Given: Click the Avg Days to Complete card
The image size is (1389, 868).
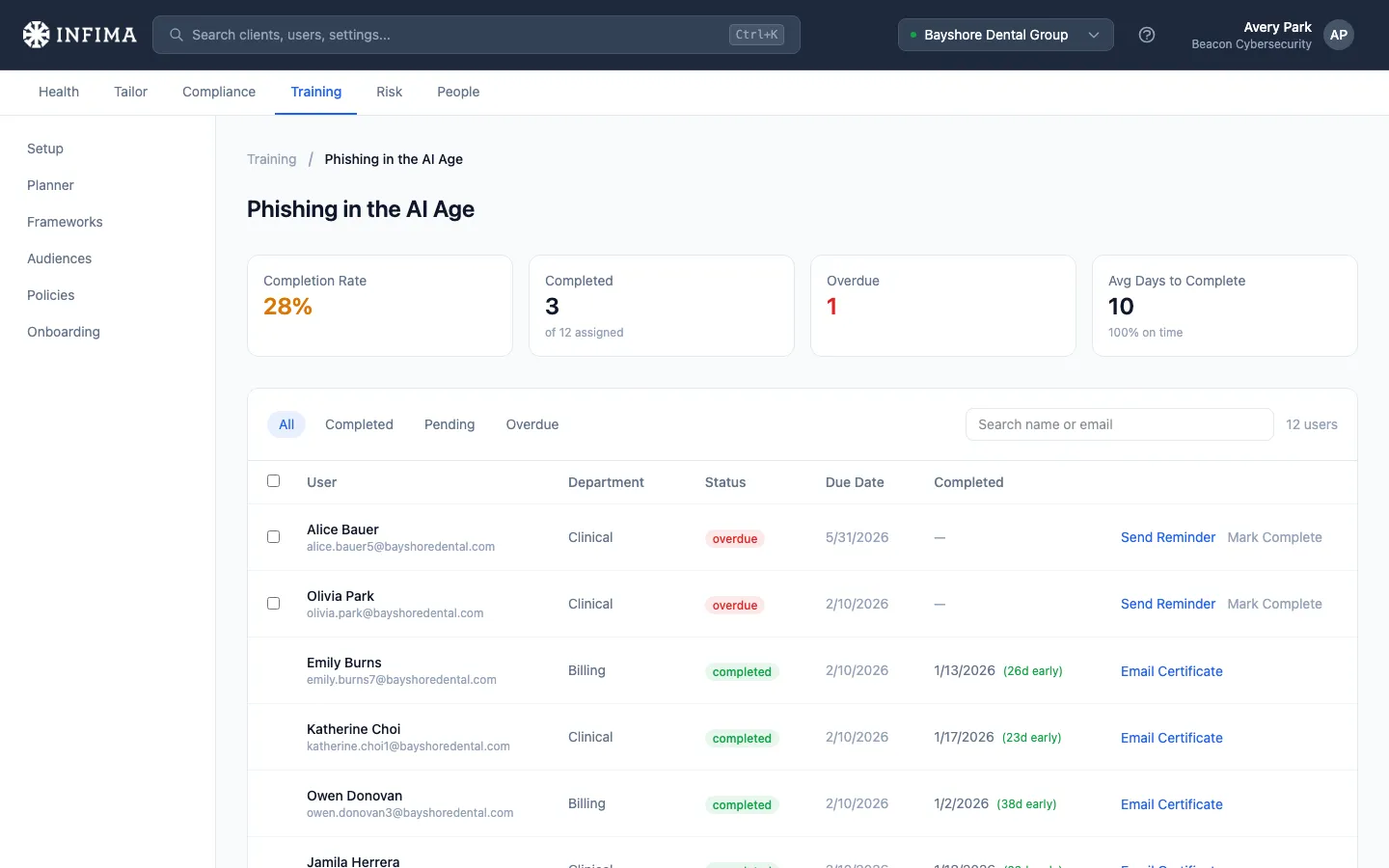Looking at the screenshot, I should click(x=1225, y=306).
